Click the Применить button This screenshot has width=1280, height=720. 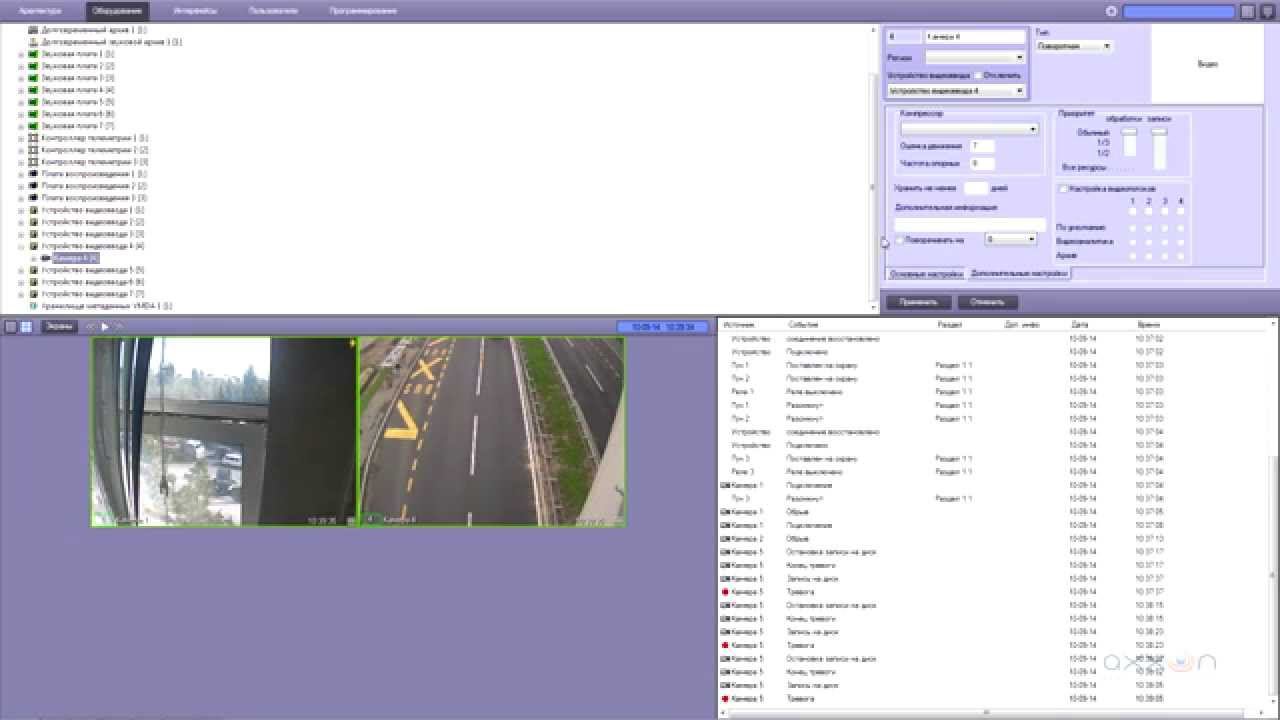(x=918, y=302)
